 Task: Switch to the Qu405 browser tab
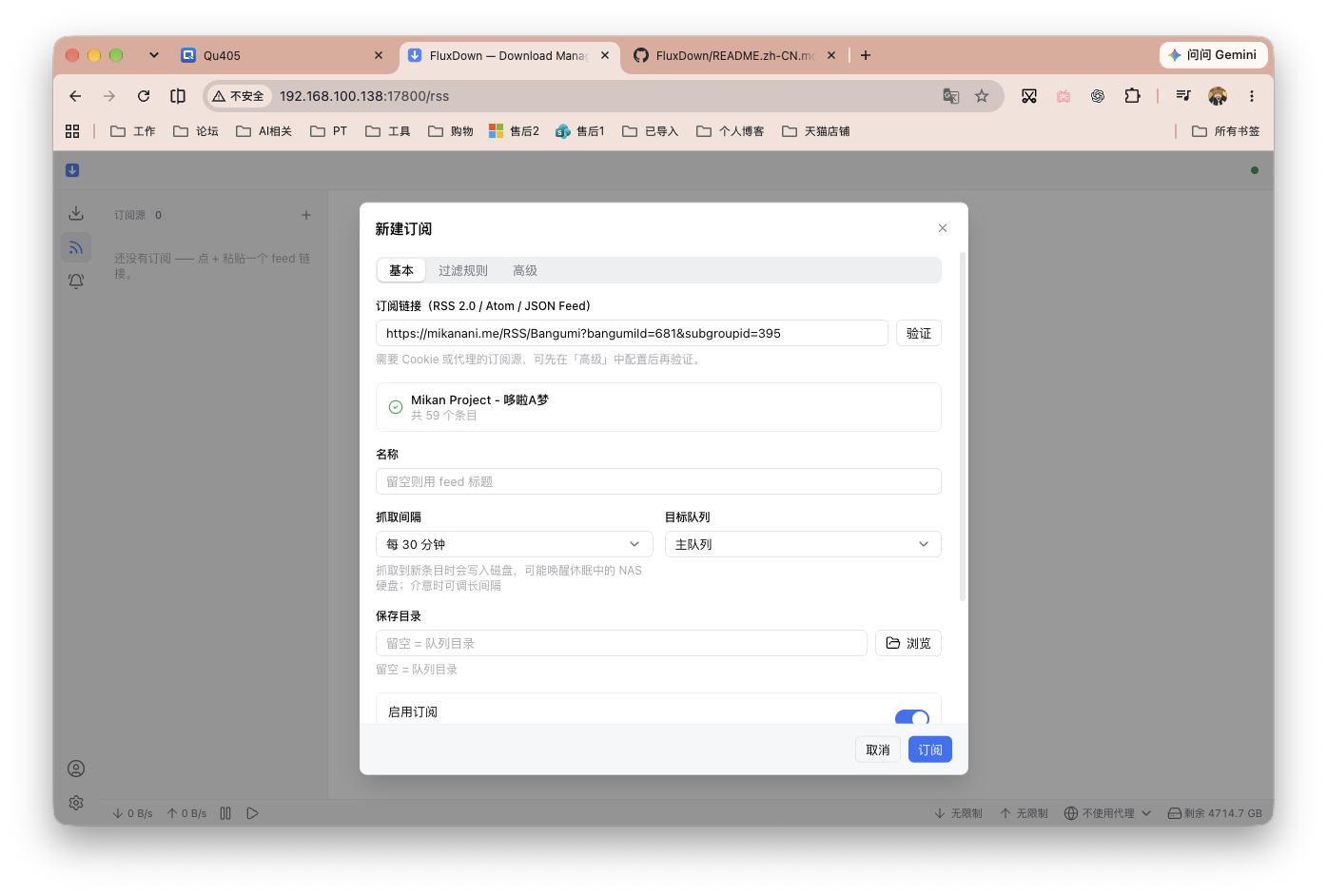coord(283,55)
